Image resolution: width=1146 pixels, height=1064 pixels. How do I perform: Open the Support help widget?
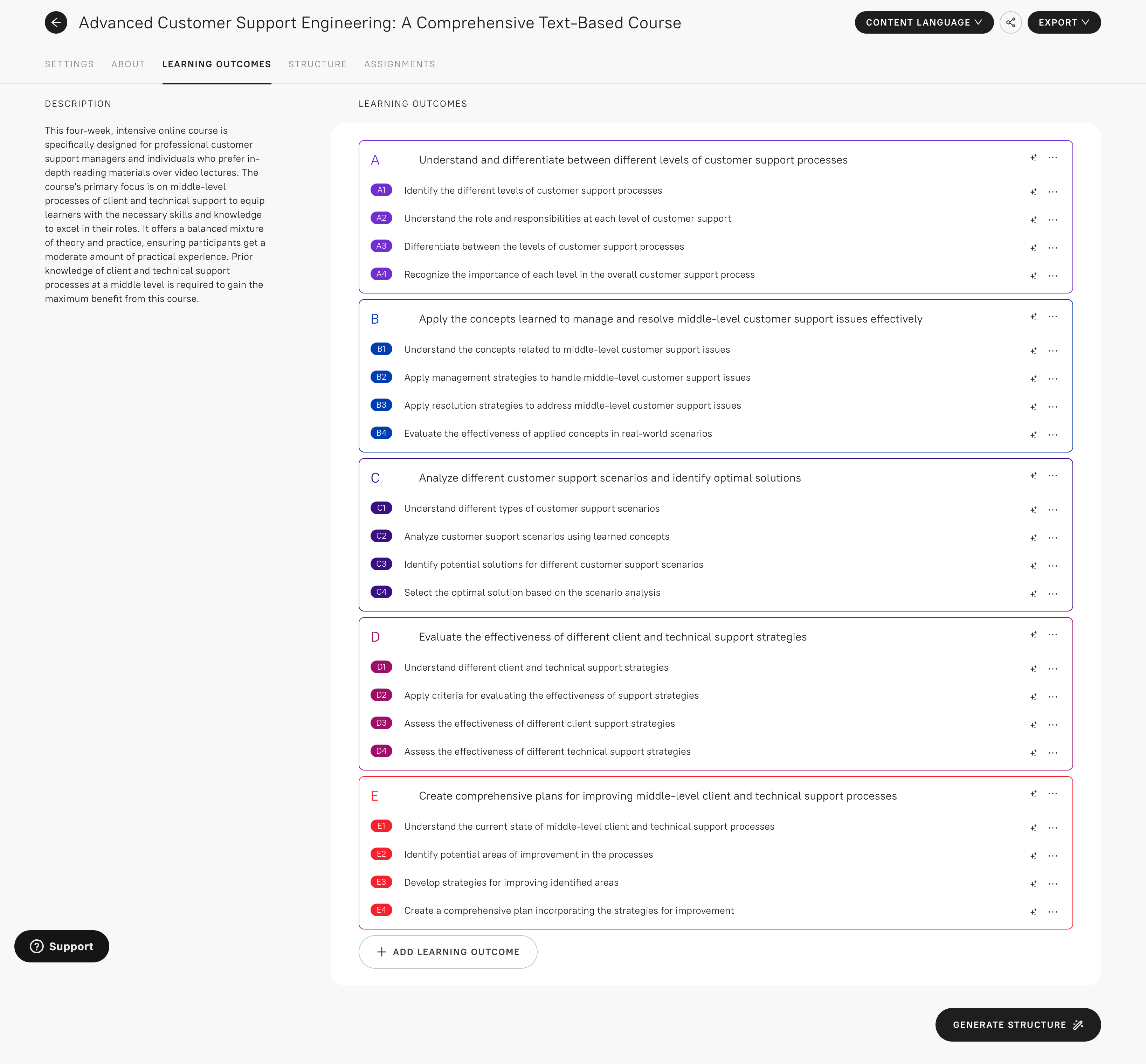click(x=62, y=946)
